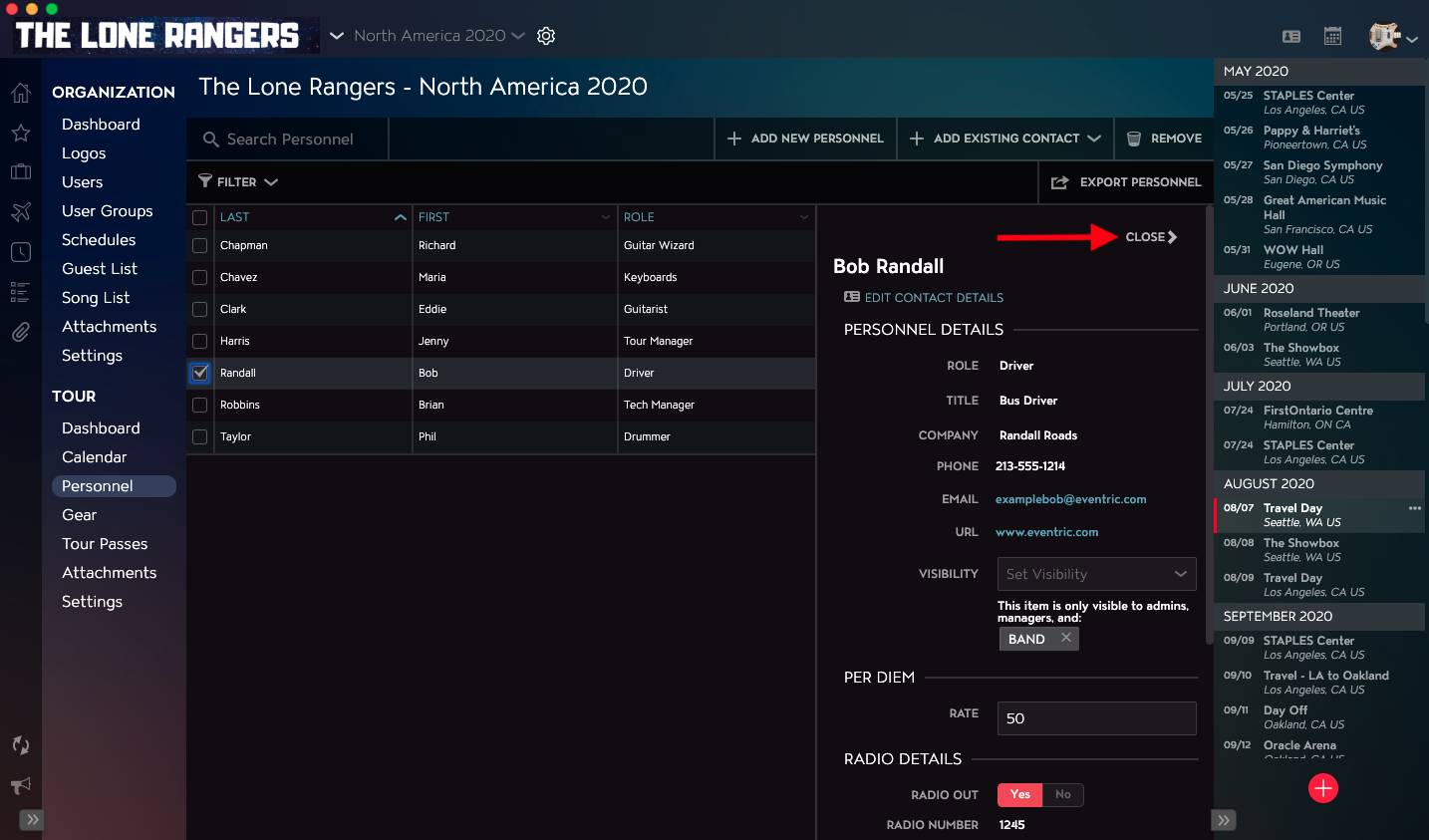1429x840 pixels.
Task: Open Add Existing Contact dropdown
Action: coord(1005,139)
